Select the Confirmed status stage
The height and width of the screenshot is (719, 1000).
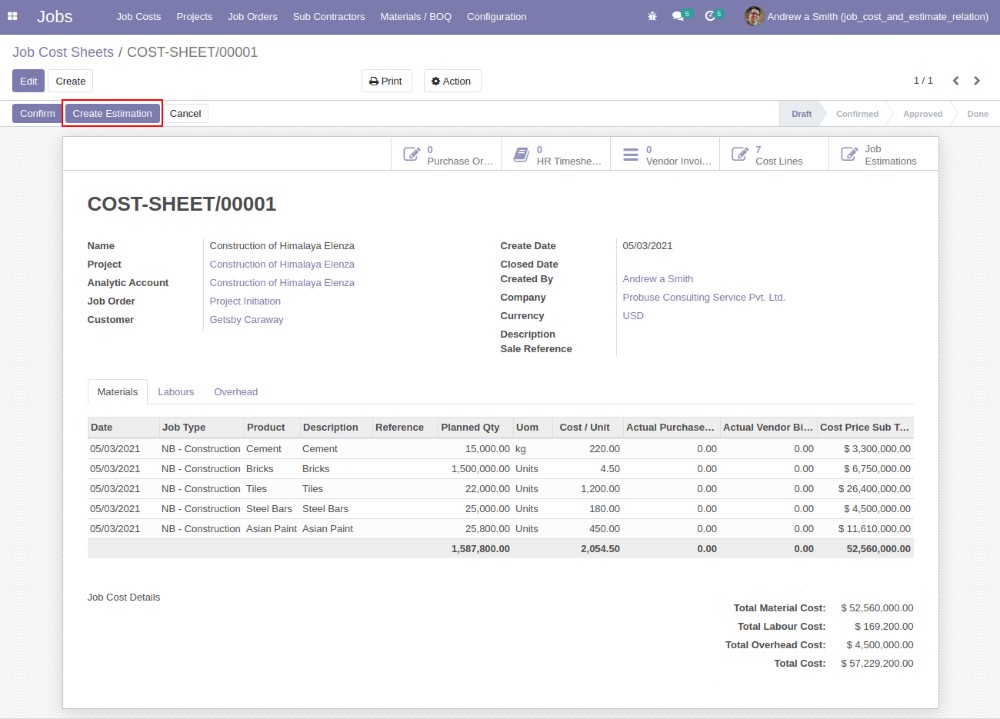[x=857, y=114]
